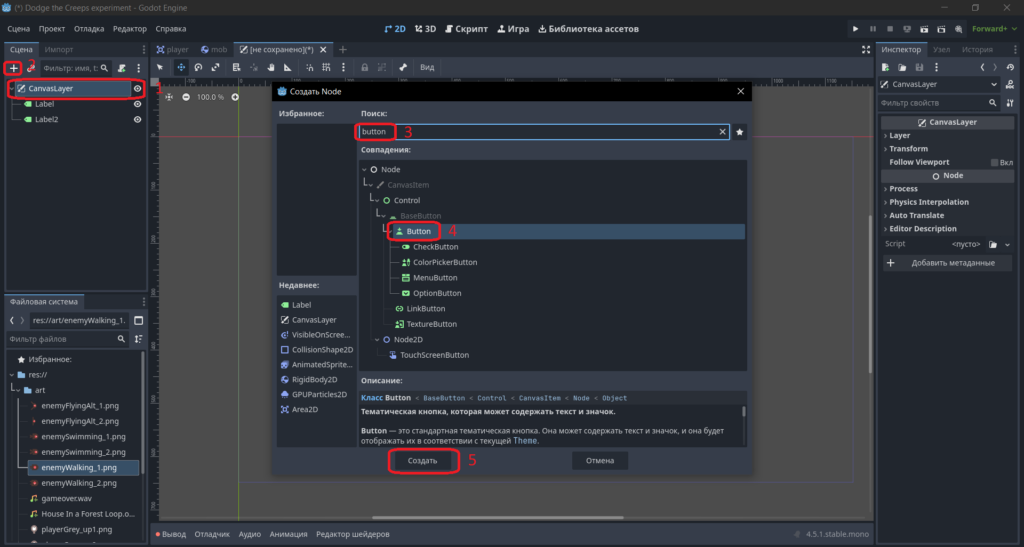
Task: Select enemyWalking_2.png in file system
Action: click(x=78, y=483)
